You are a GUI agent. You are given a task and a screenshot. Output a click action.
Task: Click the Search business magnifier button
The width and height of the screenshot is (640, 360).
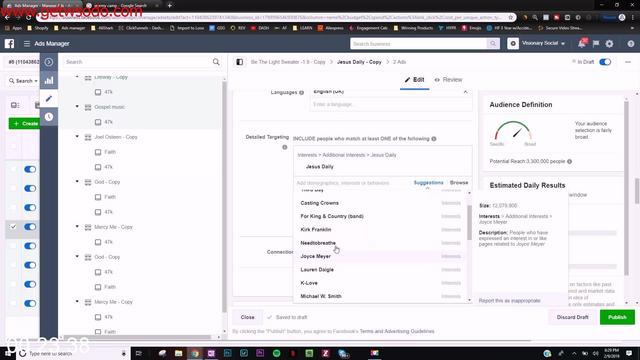click(x=493, y=43)
